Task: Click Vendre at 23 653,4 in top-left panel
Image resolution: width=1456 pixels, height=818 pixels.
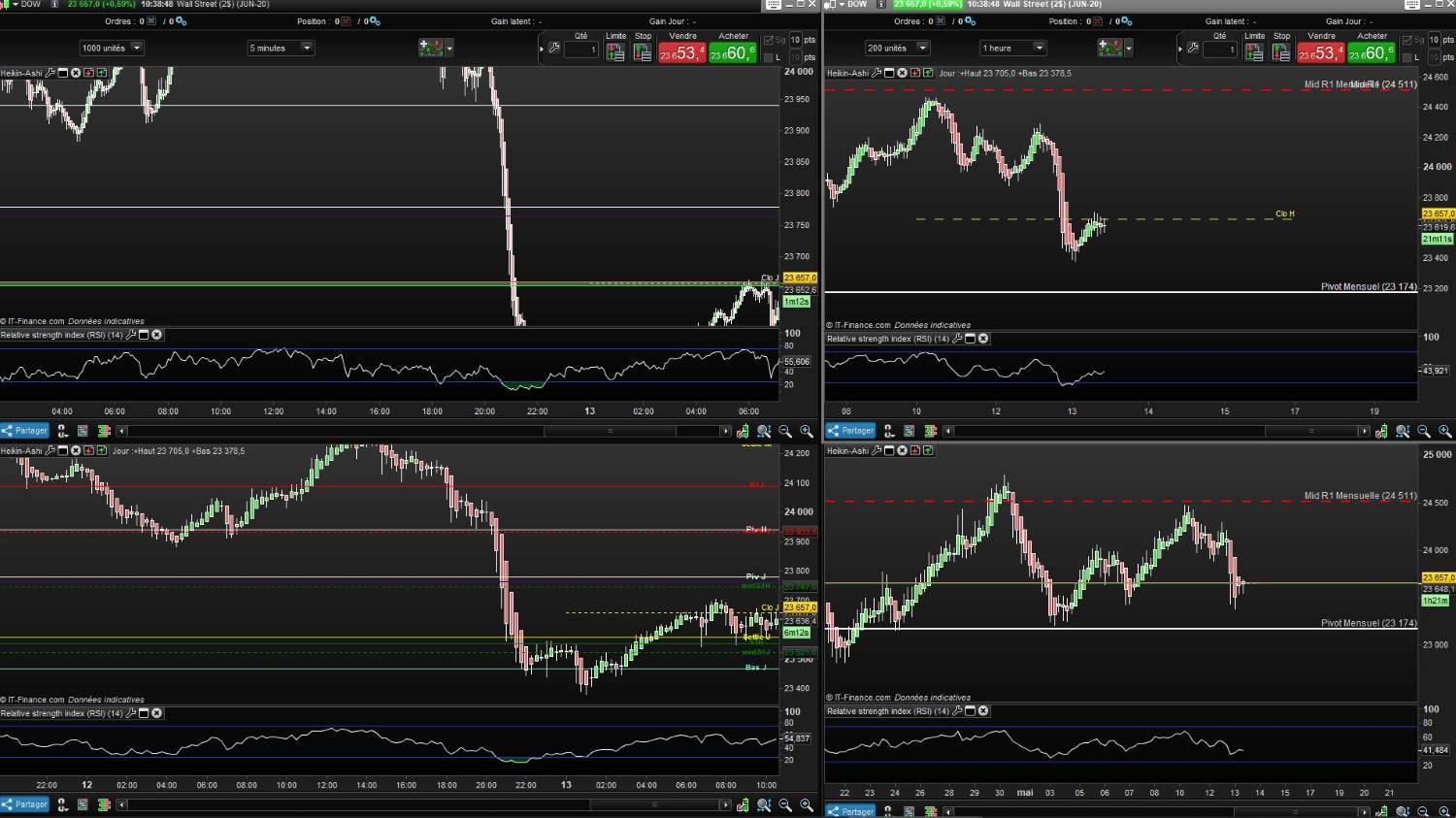Action: [x=681, y=52]
